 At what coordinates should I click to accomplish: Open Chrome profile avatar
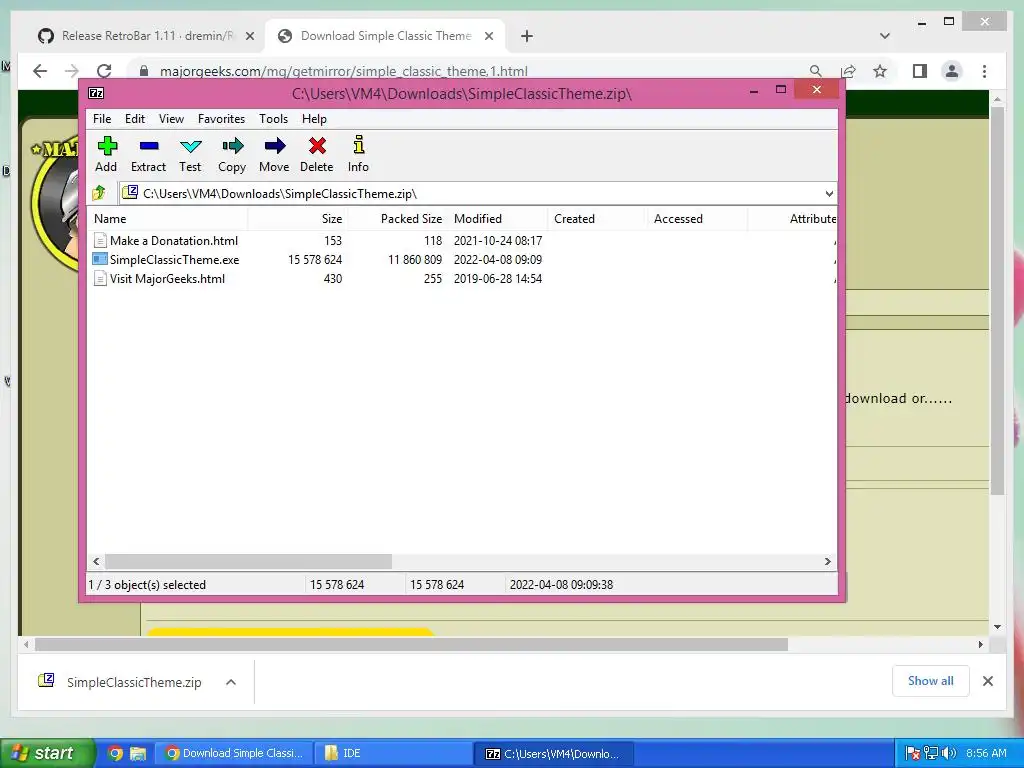pos(952,71)
